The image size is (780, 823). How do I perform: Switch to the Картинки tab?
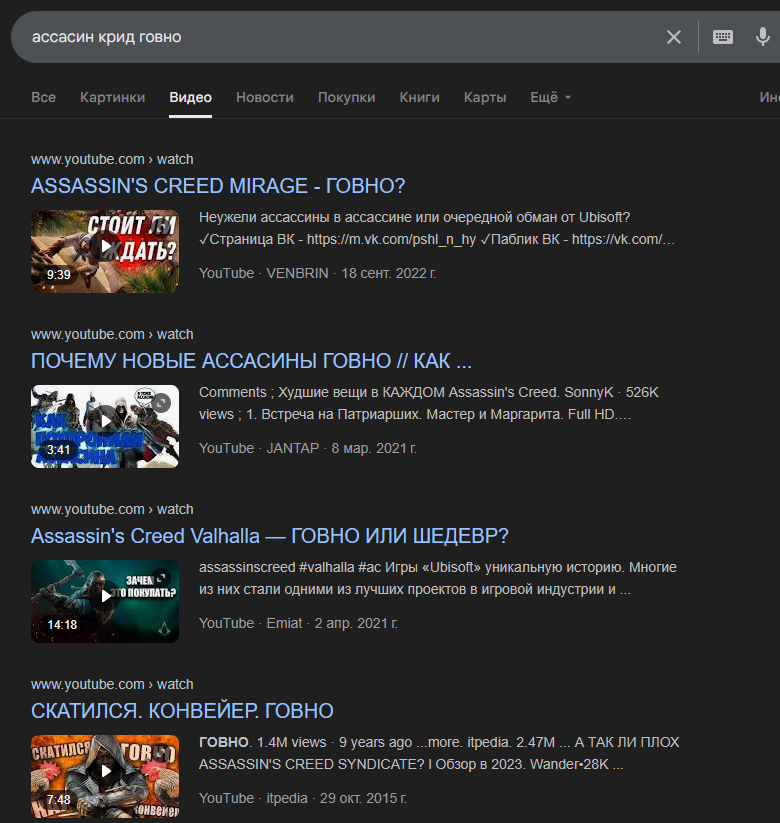point(112,97)
